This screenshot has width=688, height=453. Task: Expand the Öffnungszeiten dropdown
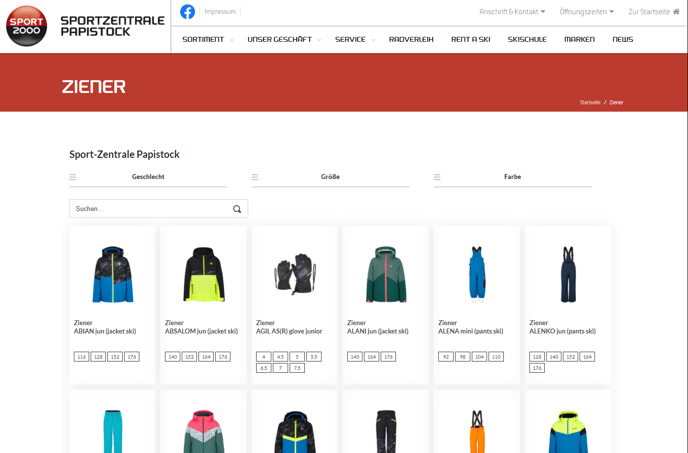pyautogui.click(x=587, y=12)
